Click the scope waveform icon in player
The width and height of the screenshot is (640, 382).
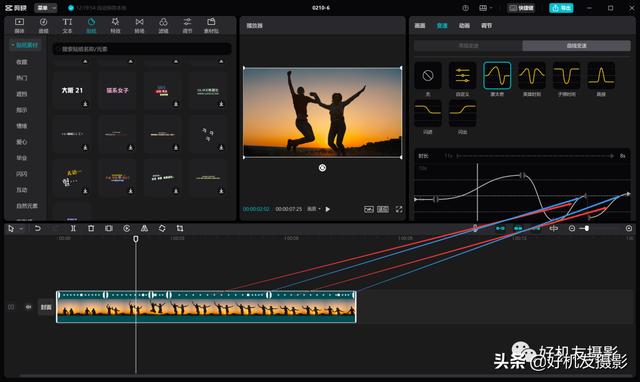pyautogui.click(x=369, y=209)
